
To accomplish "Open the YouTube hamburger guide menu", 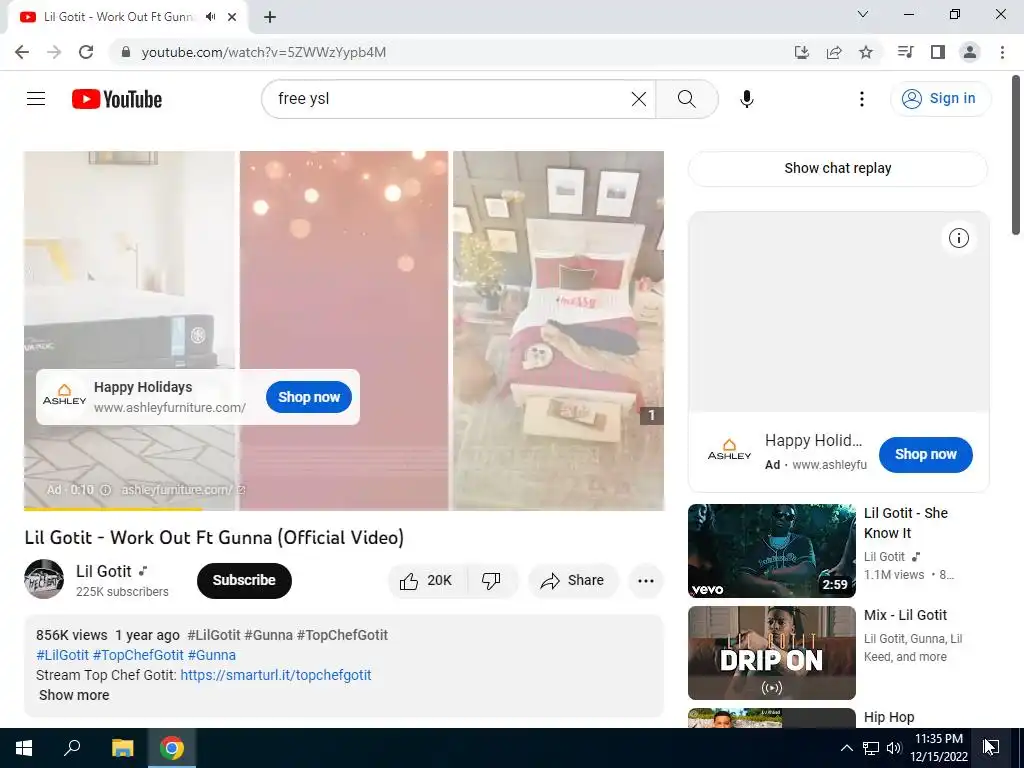I will tap(36, 99).
